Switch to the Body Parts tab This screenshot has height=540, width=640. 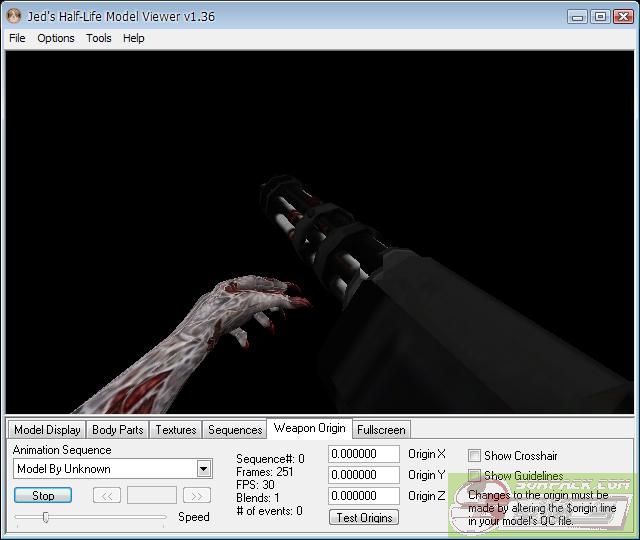(x=117, y=430)
